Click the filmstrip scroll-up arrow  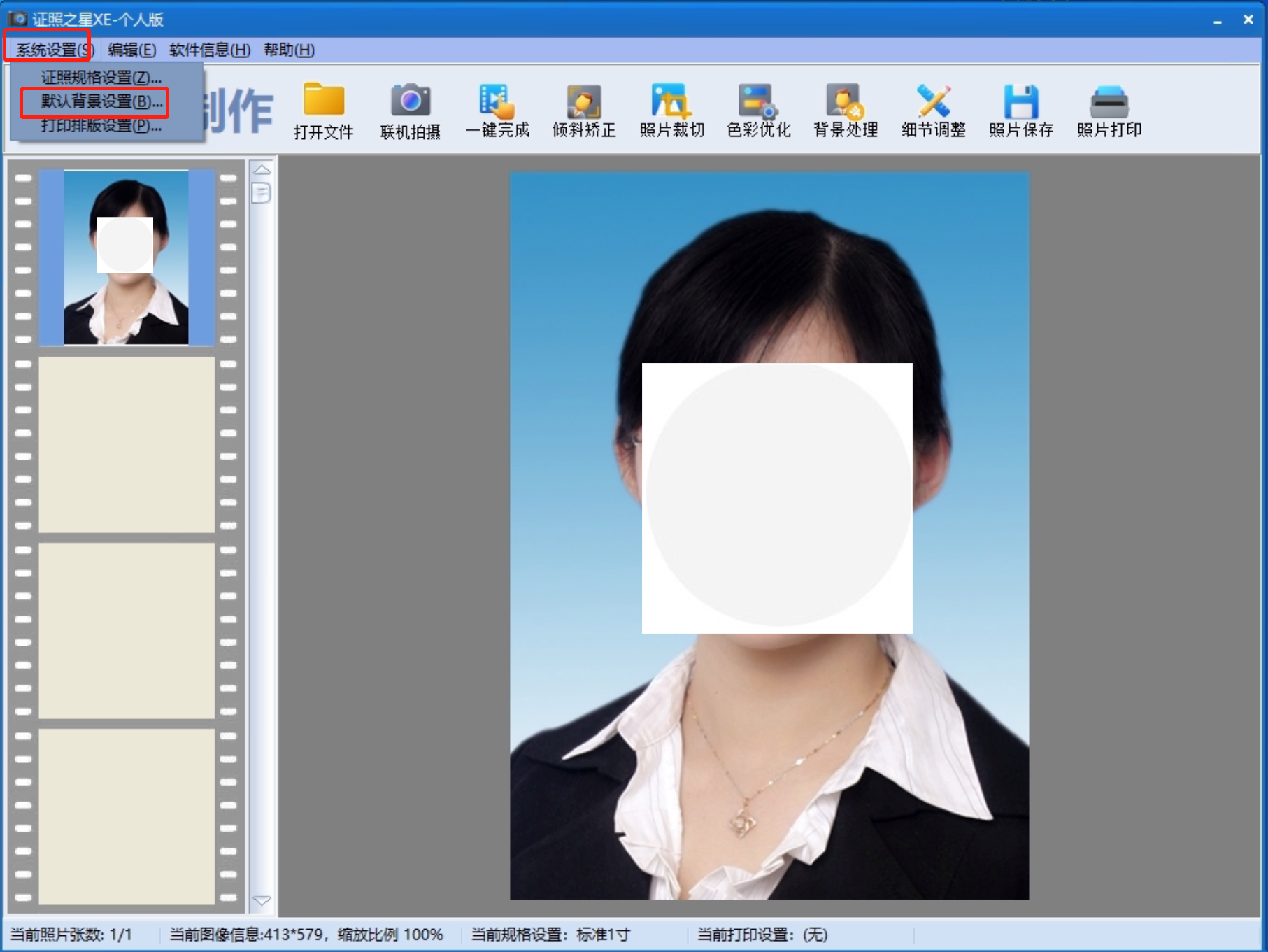click(262, 168)
